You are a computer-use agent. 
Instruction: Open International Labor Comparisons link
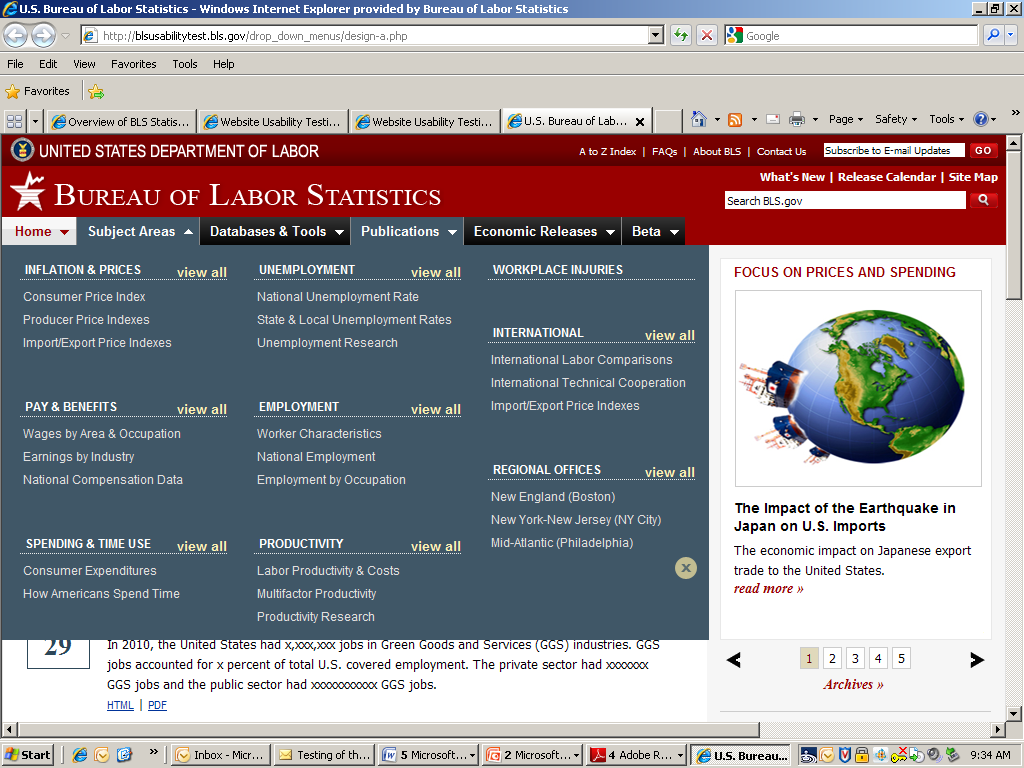(581, 360)
